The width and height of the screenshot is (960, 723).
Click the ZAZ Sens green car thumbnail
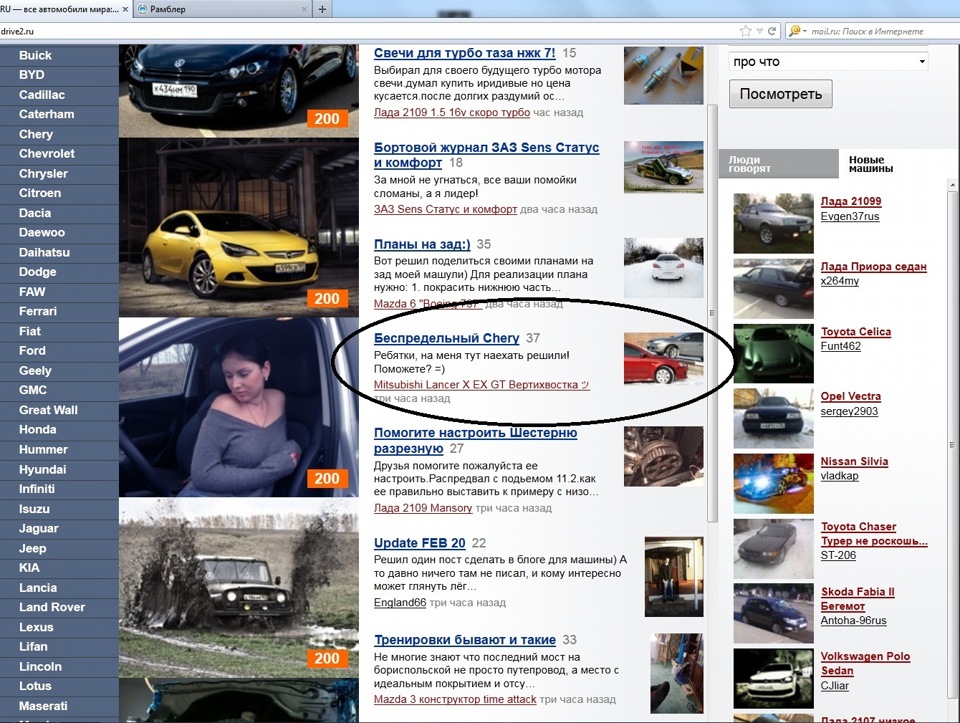664,167
